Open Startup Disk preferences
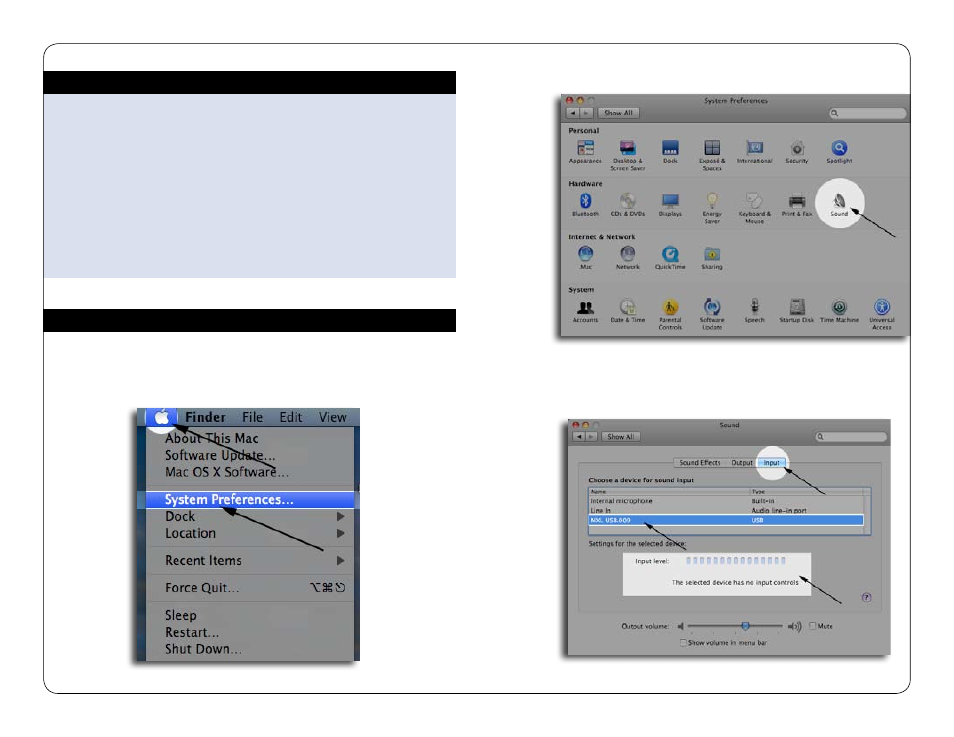This screenshot has height=737, width=954. pyautogui.click(x=797, y=310)
